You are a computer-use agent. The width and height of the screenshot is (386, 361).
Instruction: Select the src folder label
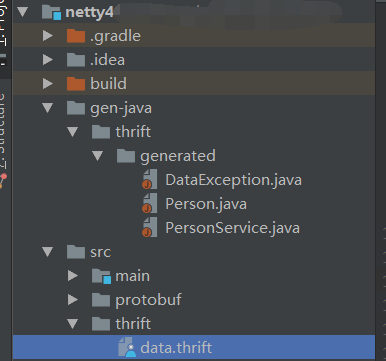pyautogui.click(x=100, y=252)
